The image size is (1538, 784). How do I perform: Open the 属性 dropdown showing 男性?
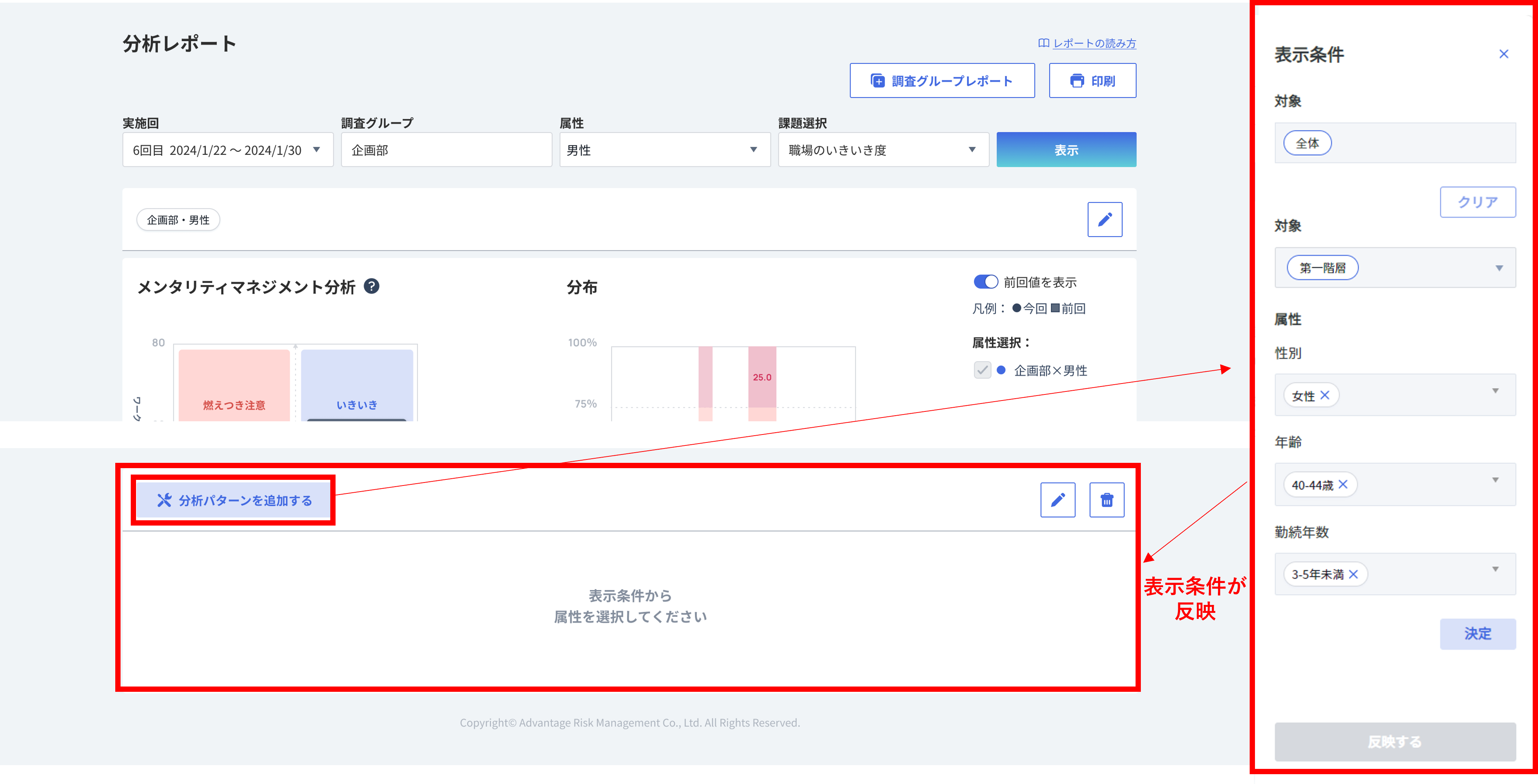point(665,150)
